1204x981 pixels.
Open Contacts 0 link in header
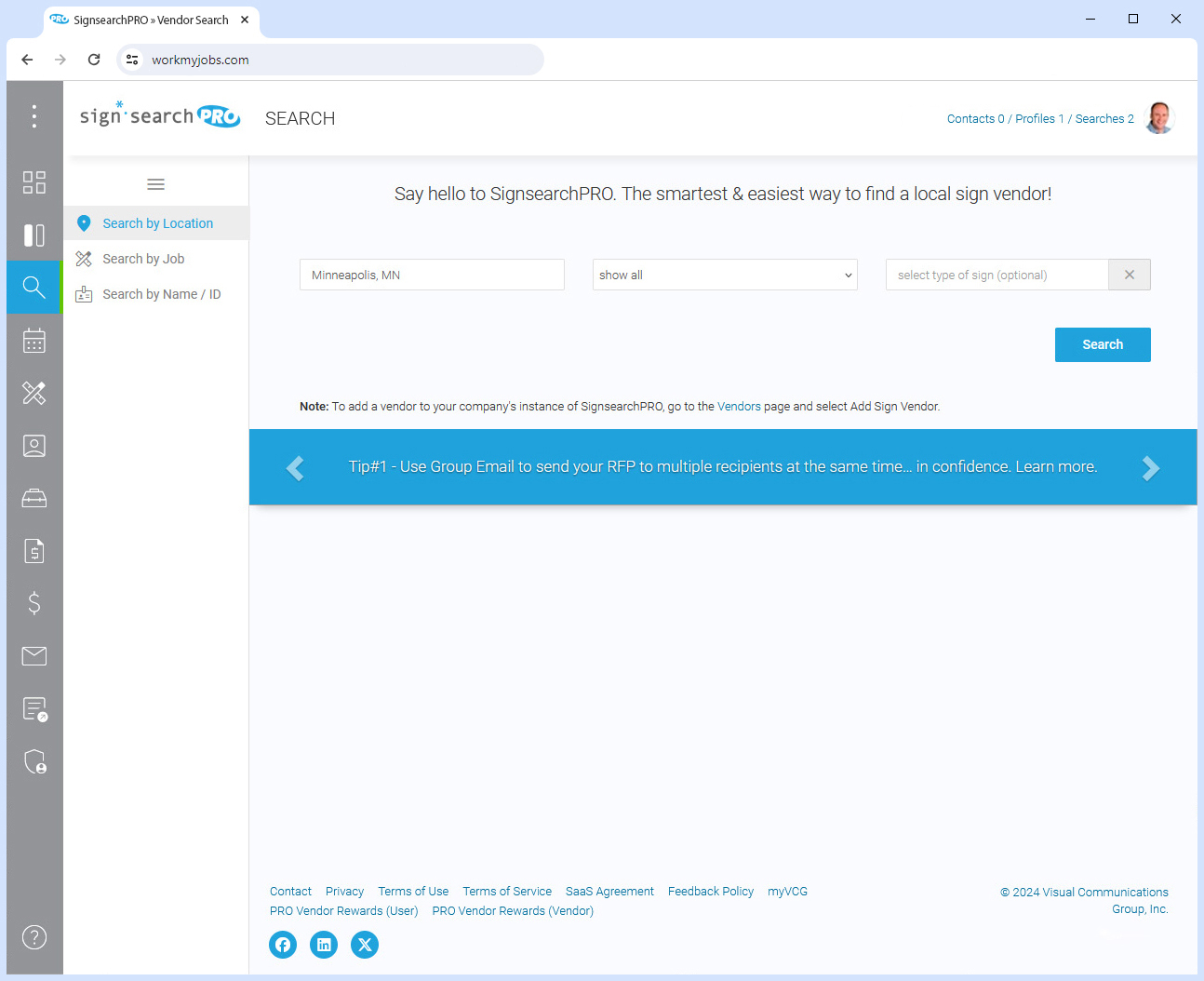pos(975,119)
